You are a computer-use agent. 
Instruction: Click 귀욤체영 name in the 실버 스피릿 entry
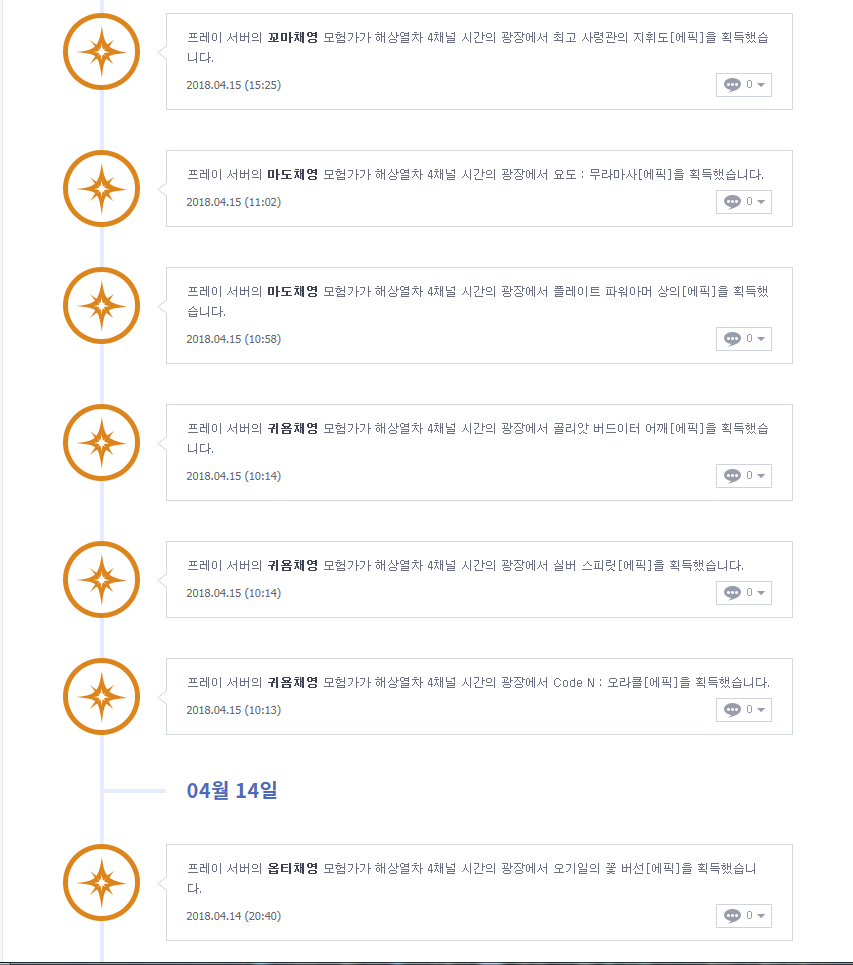click(x=292, y=566)
